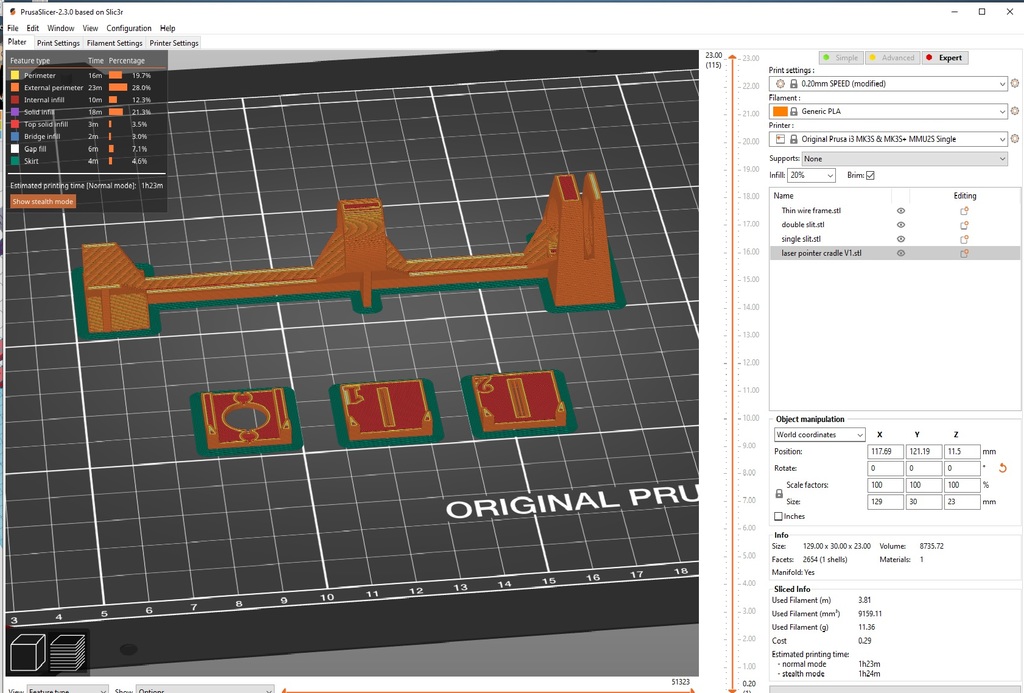1024x693 pixels.
Task: Select the 3D view cube icon
Action: (28, 651)
